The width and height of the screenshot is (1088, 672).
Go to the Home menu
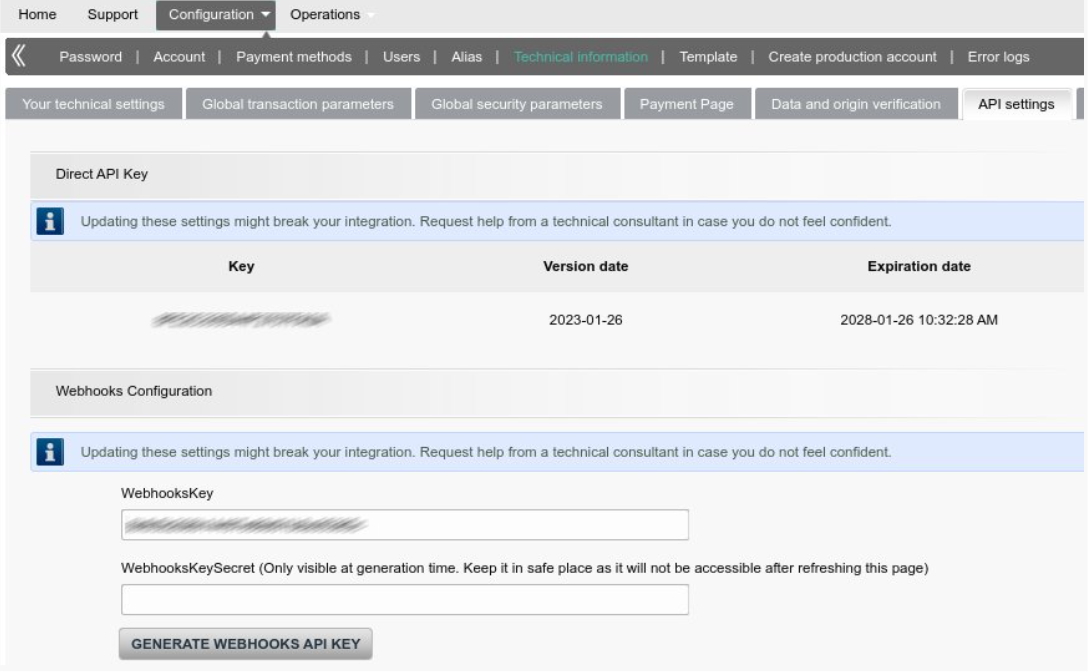[x=38, y=15]
